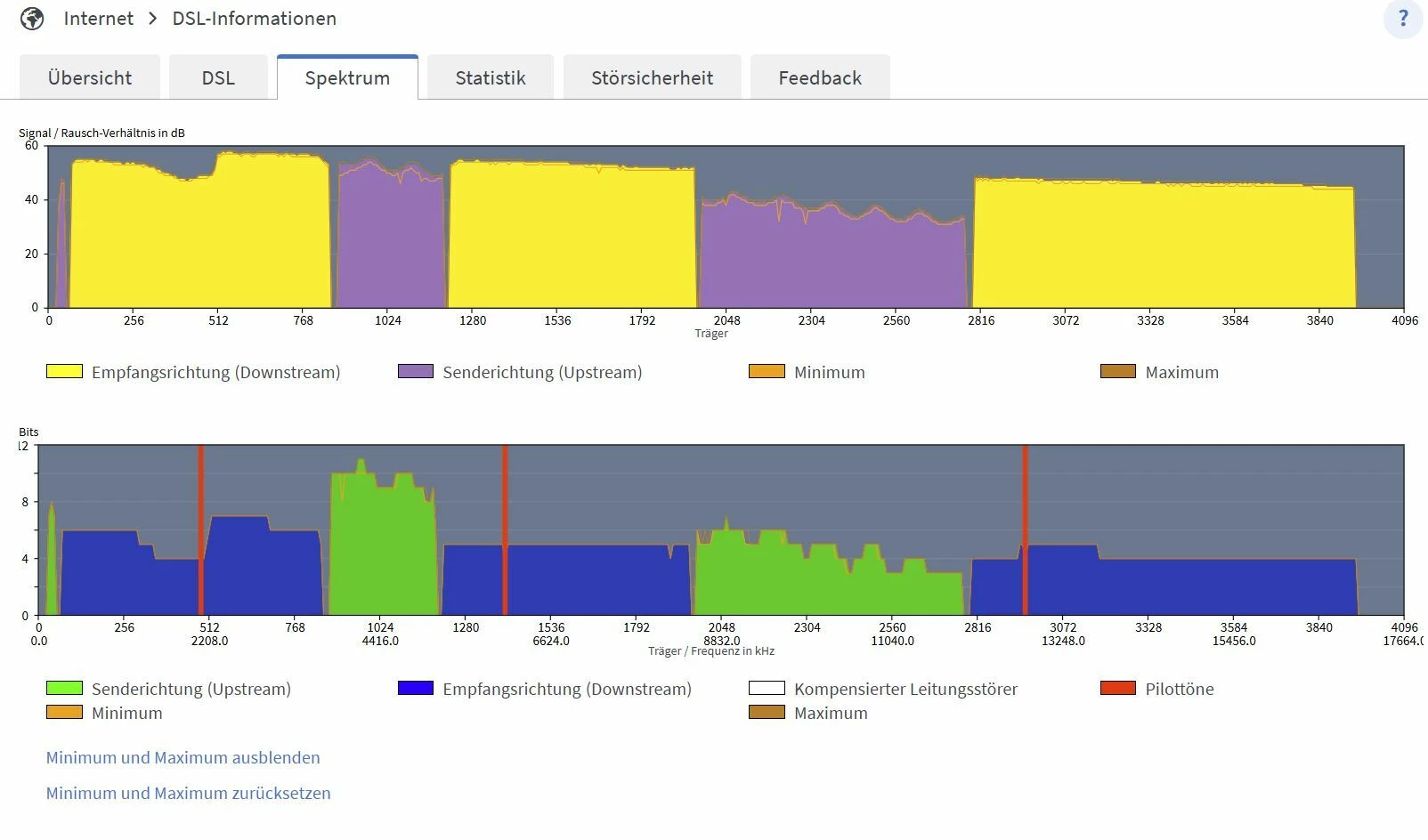Click blue Downstream swatch in Bits legend

tap(416, 688)
